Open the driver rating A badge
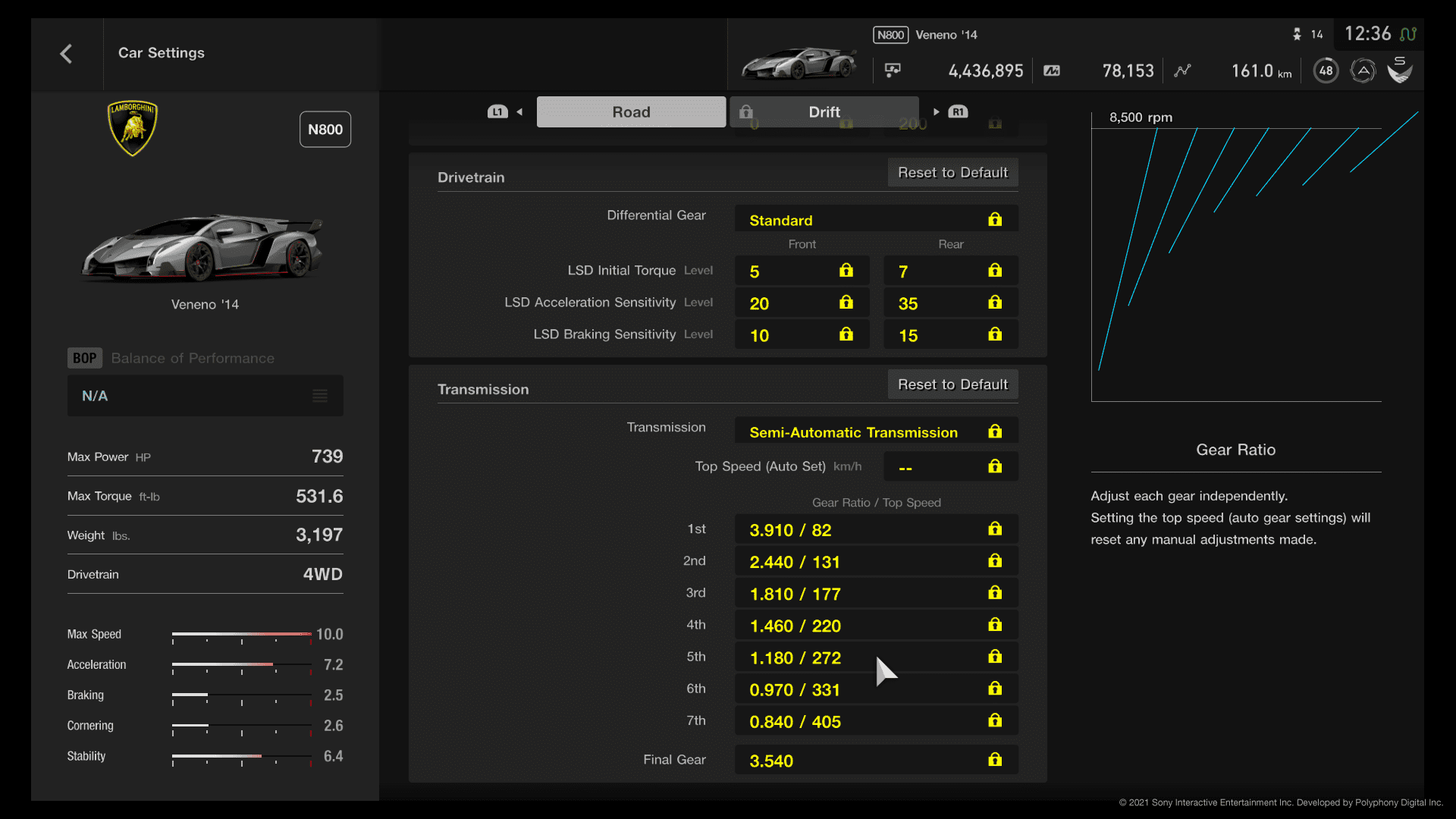Image resolution: width=1456 pixels, height=819 pixels. coord(1363,71)
